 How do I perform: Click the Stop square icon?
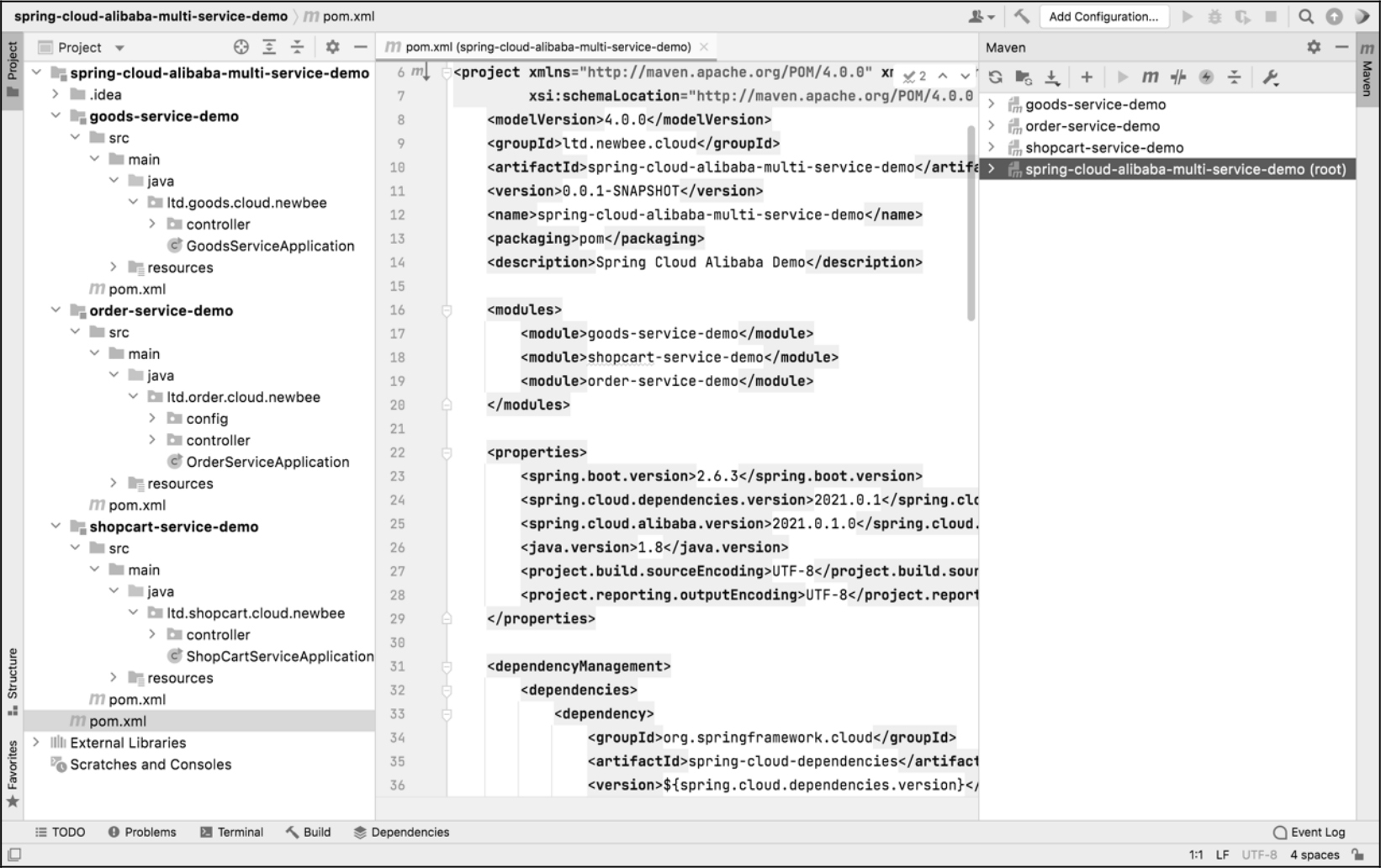point(1271,16)
